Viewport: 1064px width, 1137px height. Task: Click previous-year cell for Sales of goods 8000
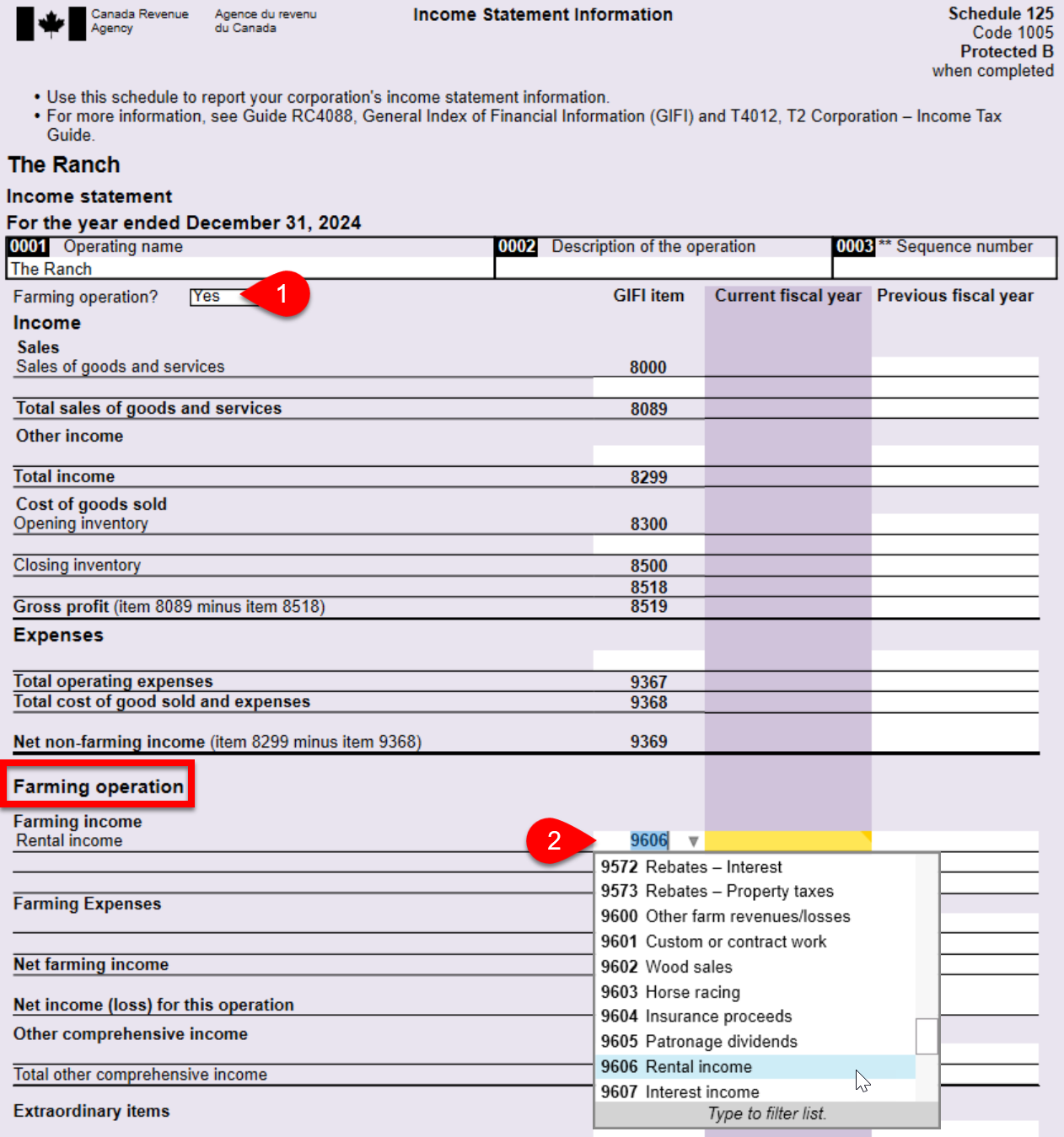[x=955, y=367]
